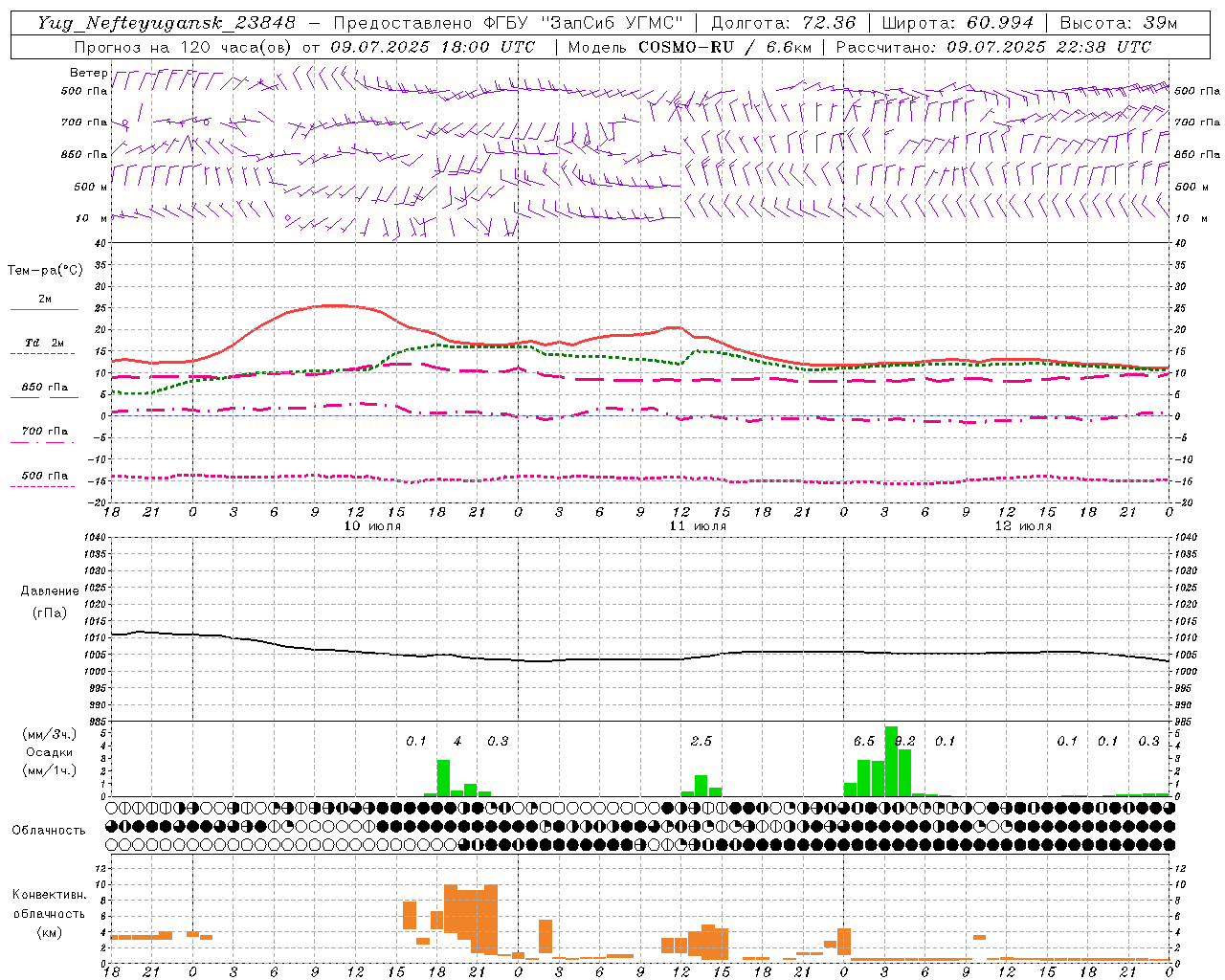Click the red line sample under 2м
The image size is (1225, 980).
(x=44, y=310)
